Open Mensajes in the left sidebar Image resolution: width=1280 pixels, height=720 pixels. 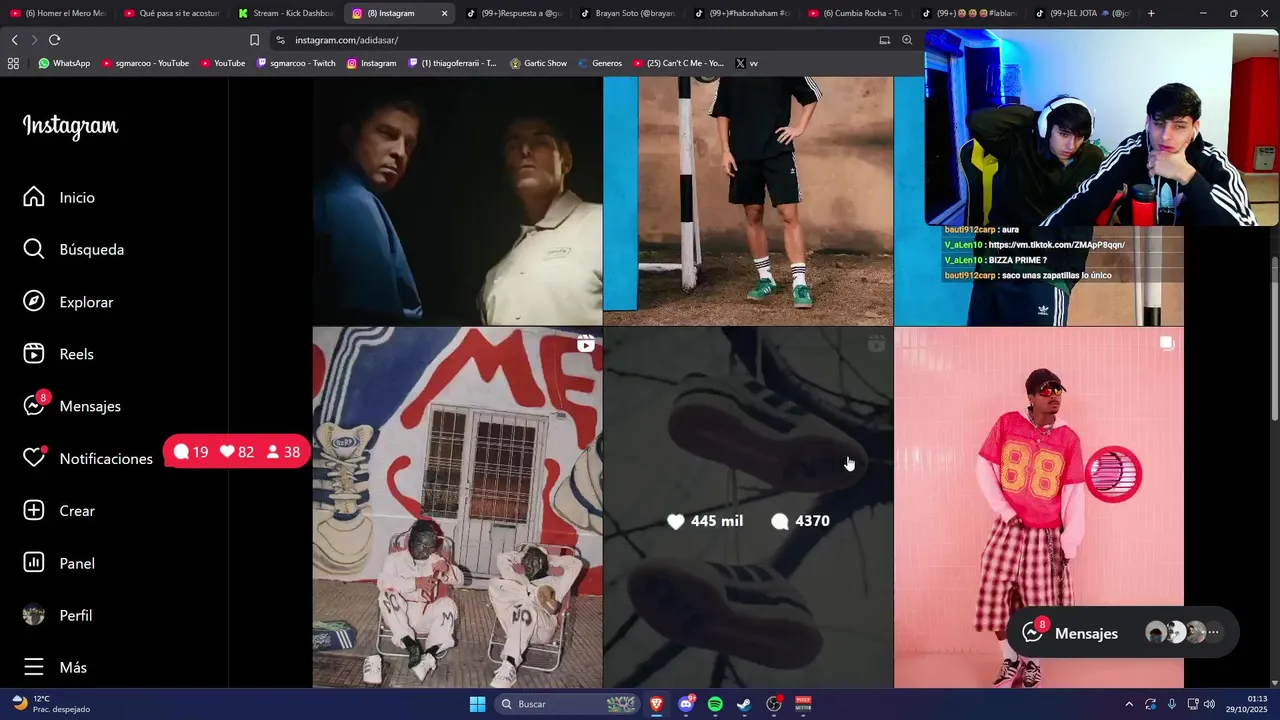point(72,406)
